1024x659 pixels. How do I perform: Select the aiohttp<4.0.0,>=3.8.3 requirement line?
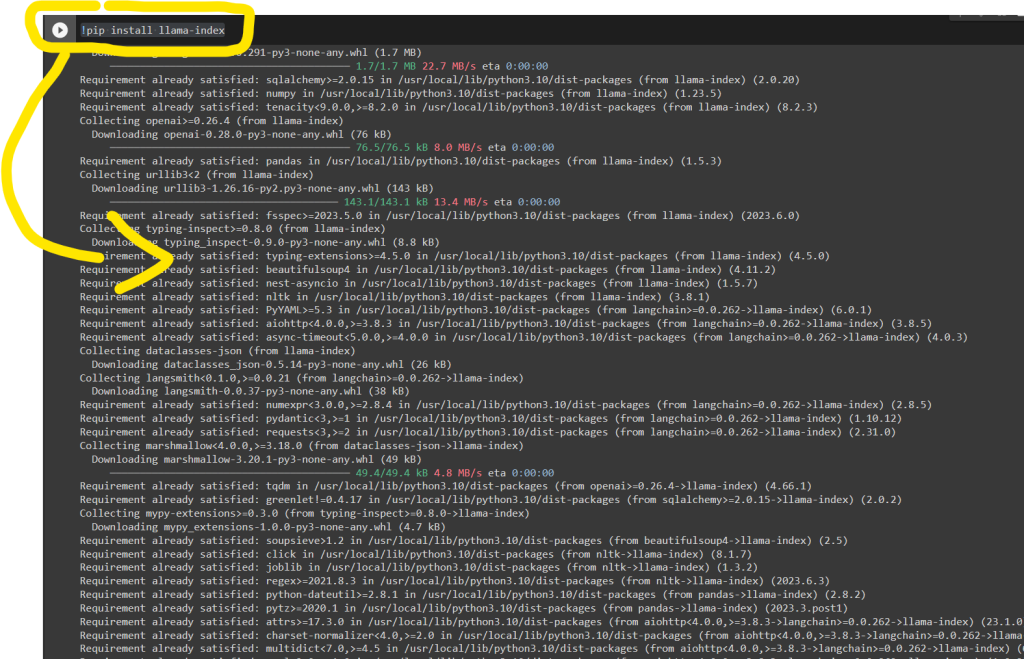[505, 324]
